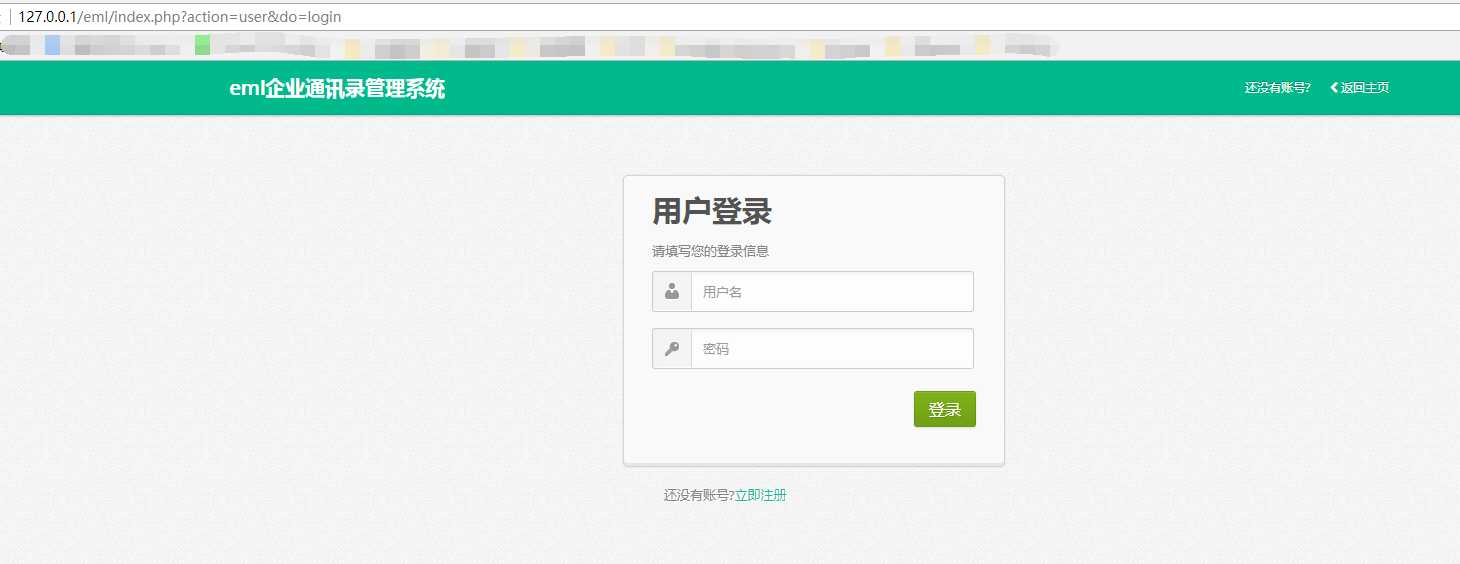Click the user silhouette icon beside username
1460x564 pixels.
(672, 292)
